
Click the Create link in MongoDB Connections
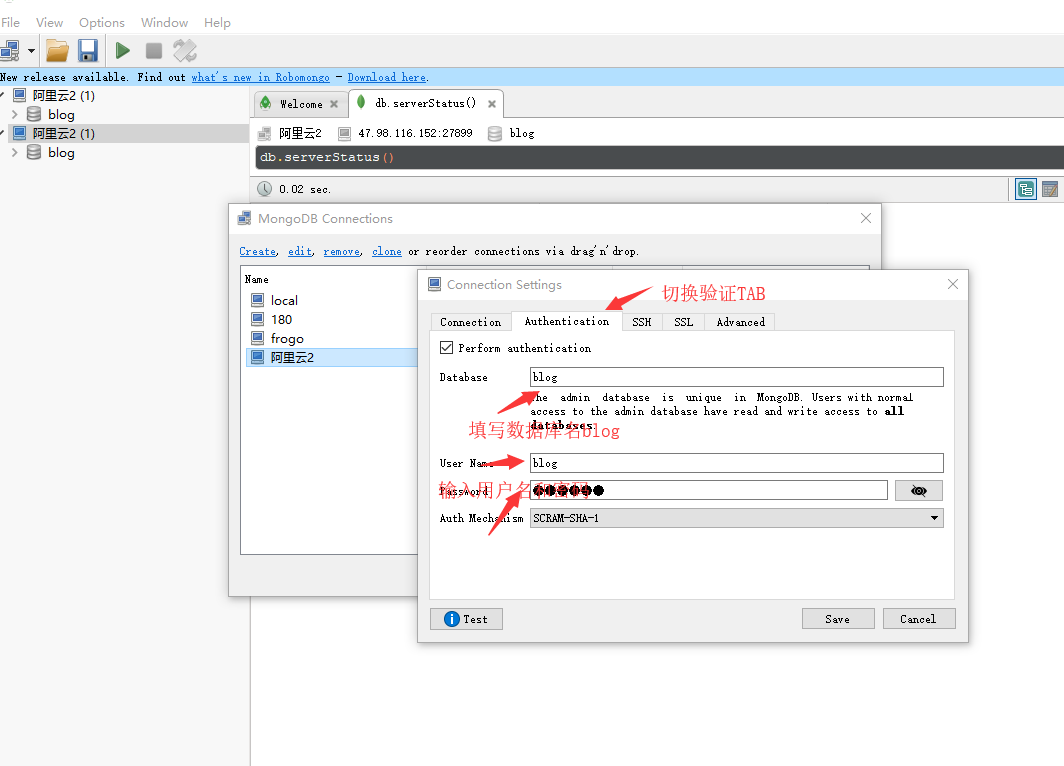coord(258,251)
